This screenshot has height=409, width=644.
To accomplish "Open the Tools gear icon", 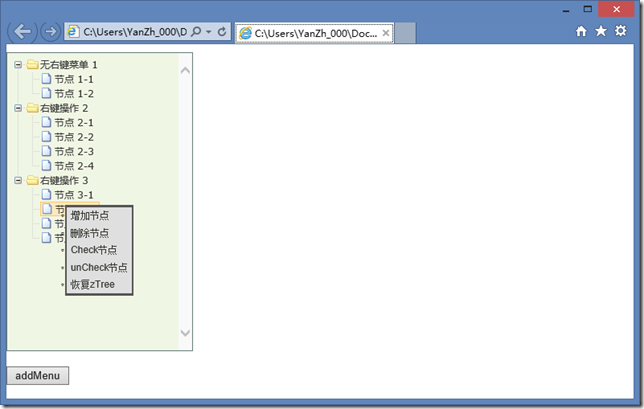I will click(621, 31).
